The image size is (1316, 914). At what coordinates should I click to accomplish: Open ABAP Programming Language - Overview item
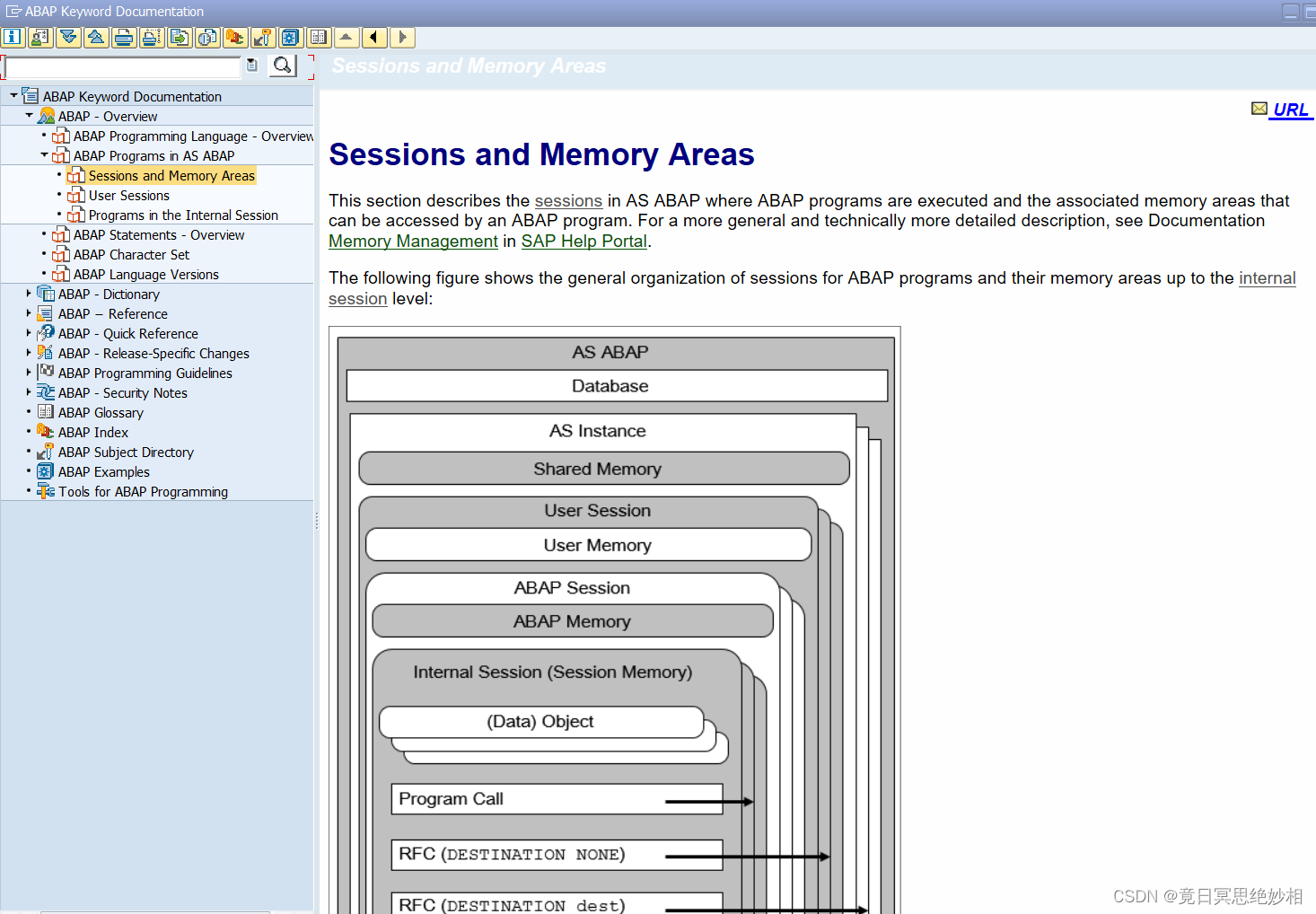(x=193, y=136)
